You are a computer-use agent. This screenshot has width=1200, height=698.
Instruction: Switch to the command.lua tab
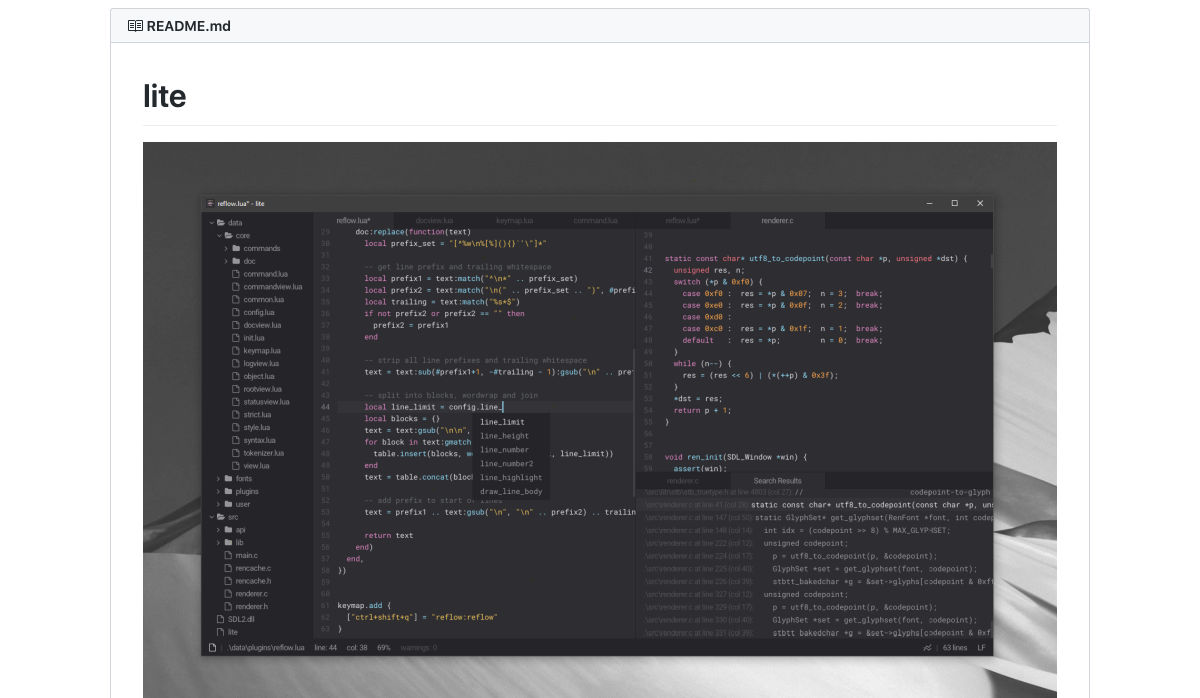pyautogui.click(x=594, y=220)
